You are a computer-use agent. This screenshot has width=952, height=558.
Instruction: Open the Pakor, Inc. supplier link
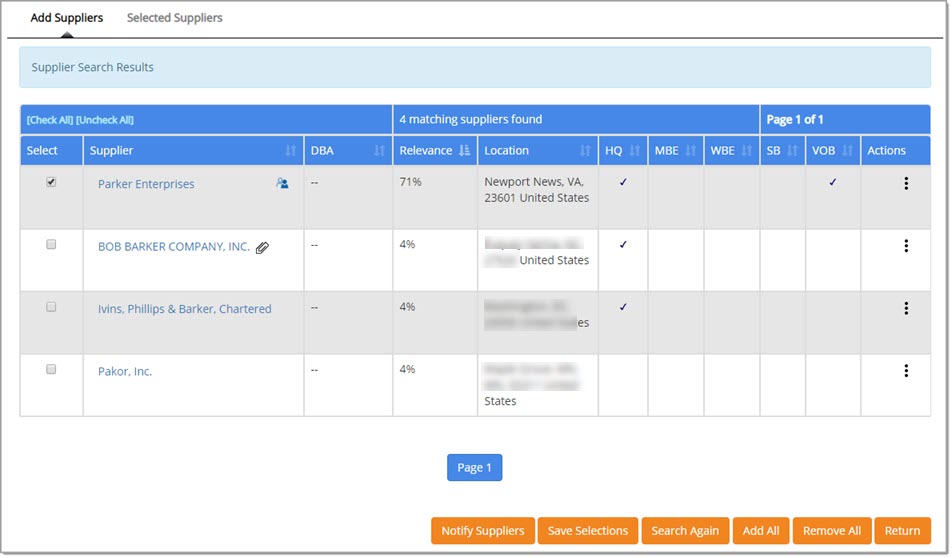[125, 372]
